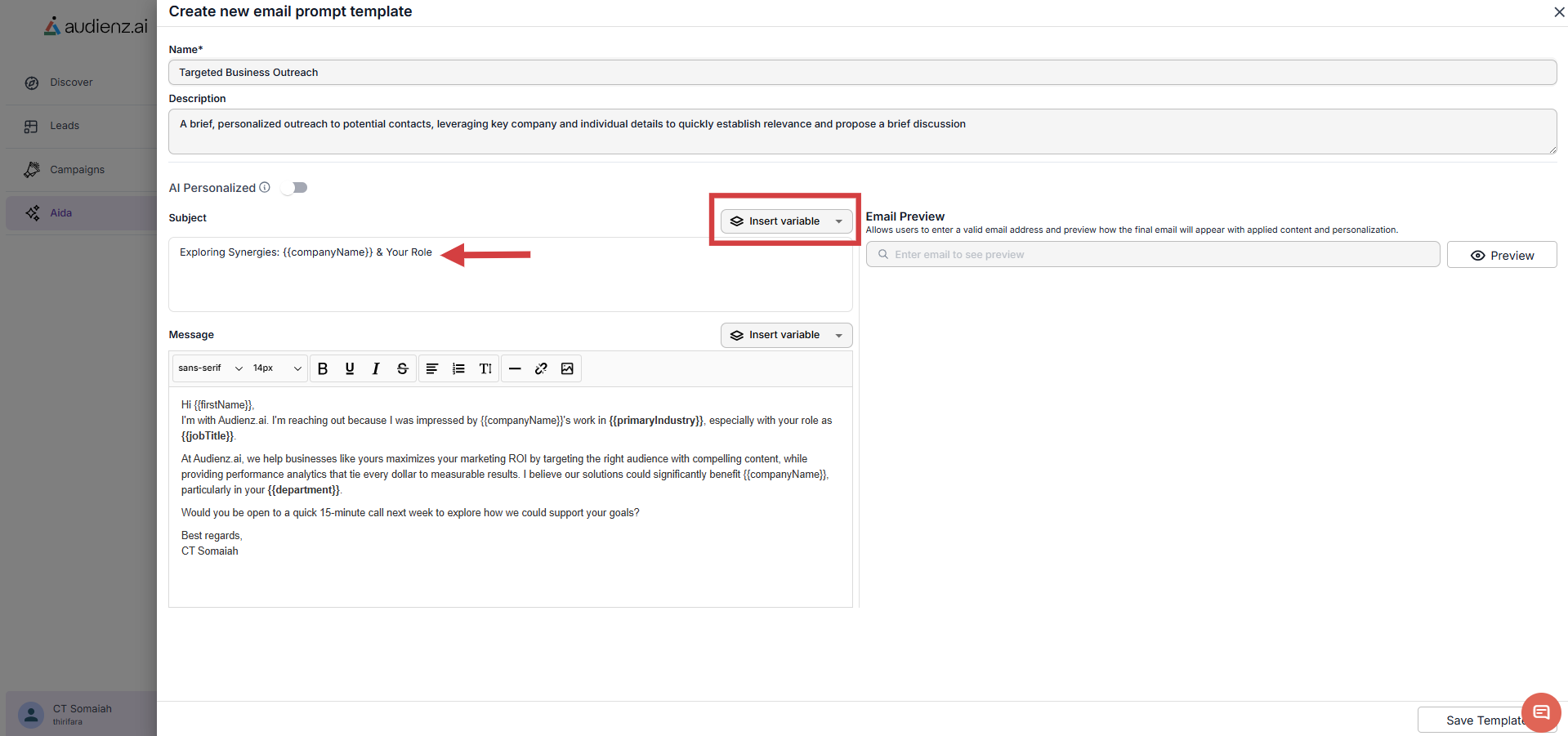
Task: Open the chat support bubble
Action: [x=1541, y=712]
